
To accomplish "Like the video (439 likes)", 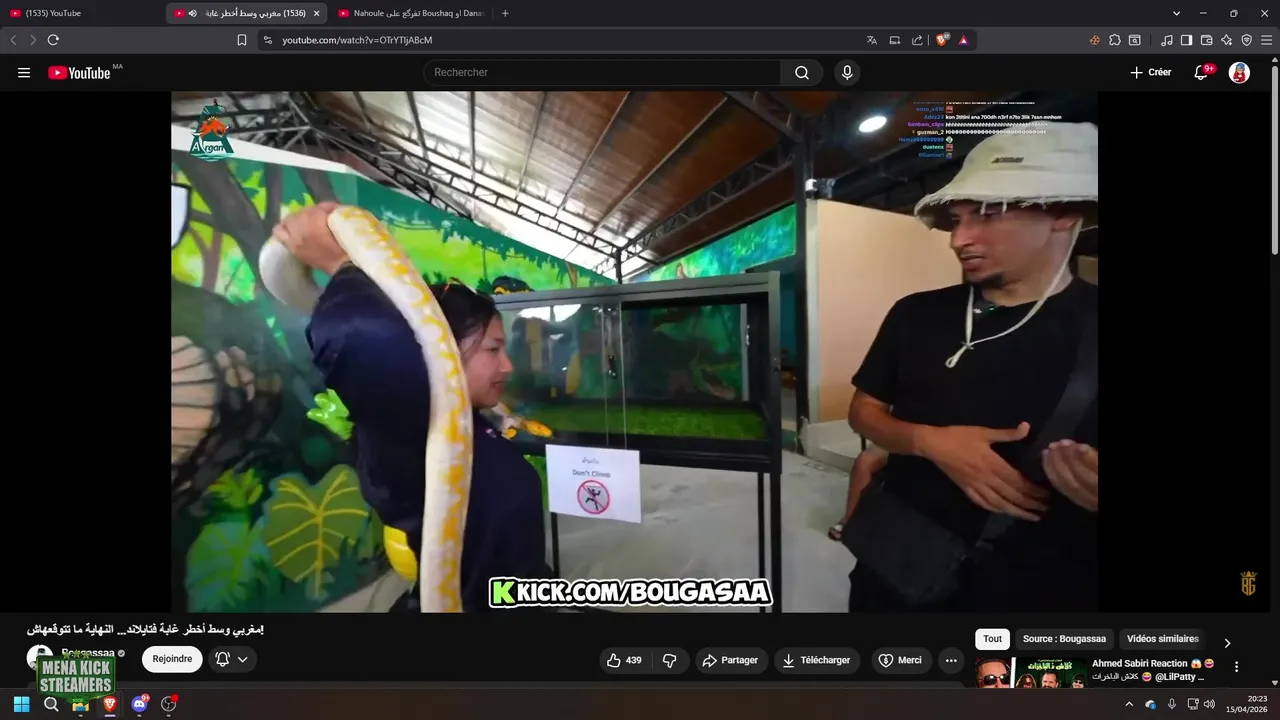I will click(625, 660).
